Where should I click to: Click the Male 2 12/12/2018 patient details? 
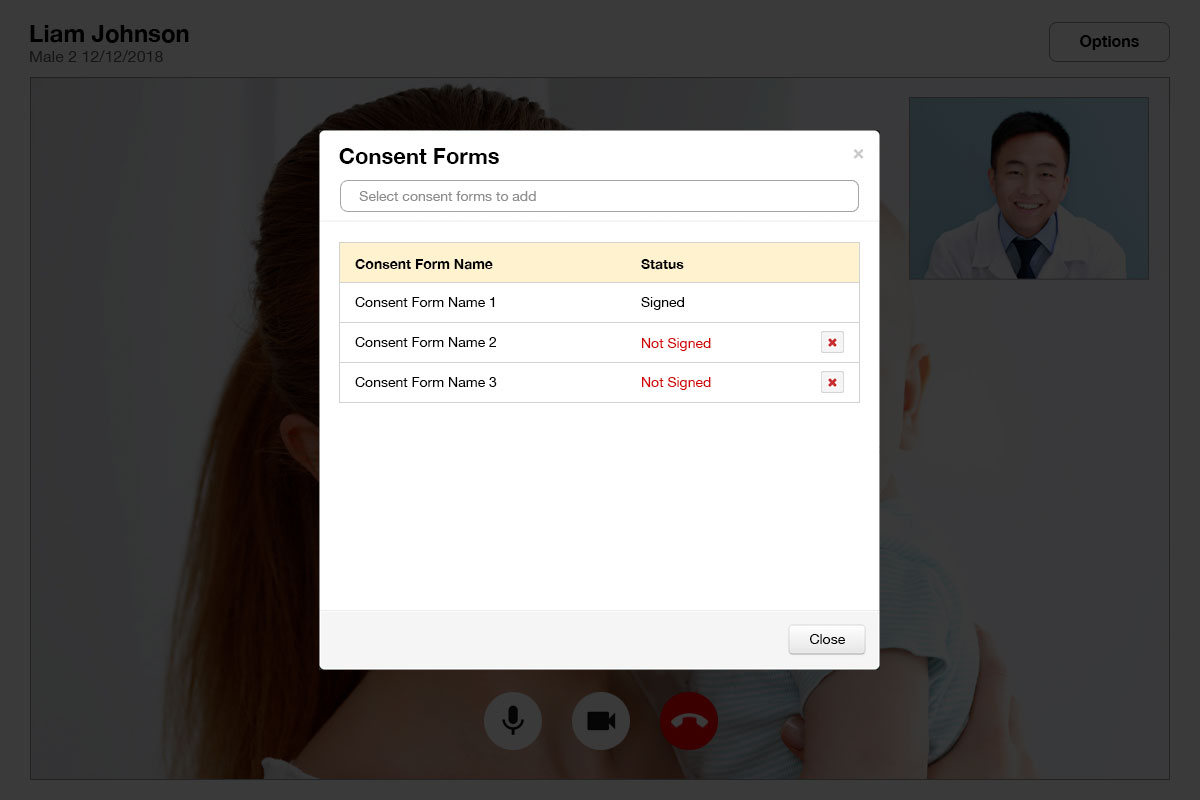coord(96,57)
